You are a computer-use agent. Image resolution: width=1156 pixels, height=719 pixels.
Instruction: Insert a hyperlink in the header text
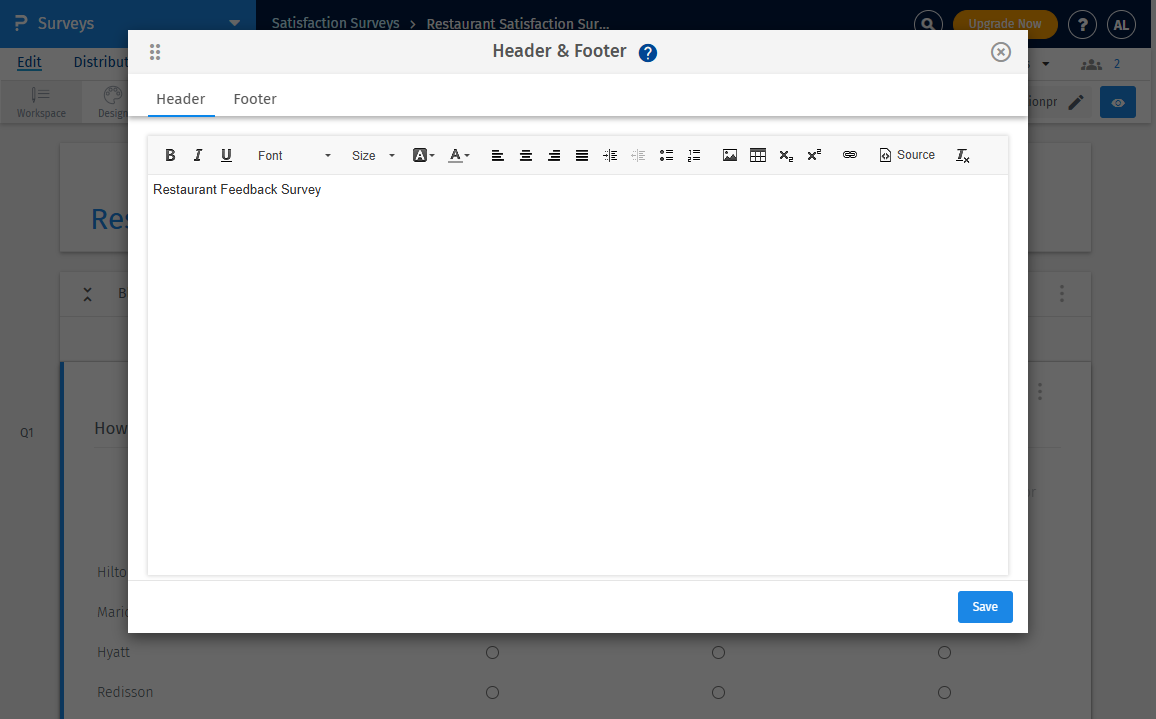[850, 155]
